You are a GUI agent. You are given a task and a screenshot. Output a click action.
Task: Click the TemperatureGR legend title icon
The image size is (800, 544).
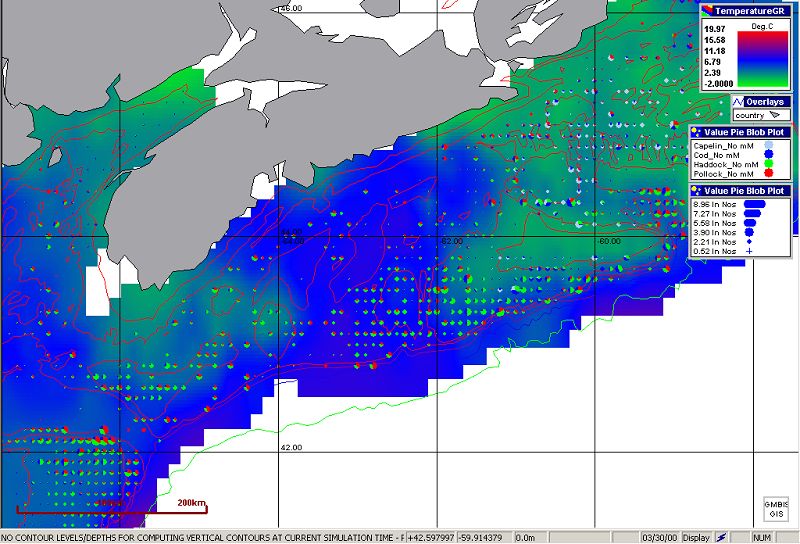707,9
